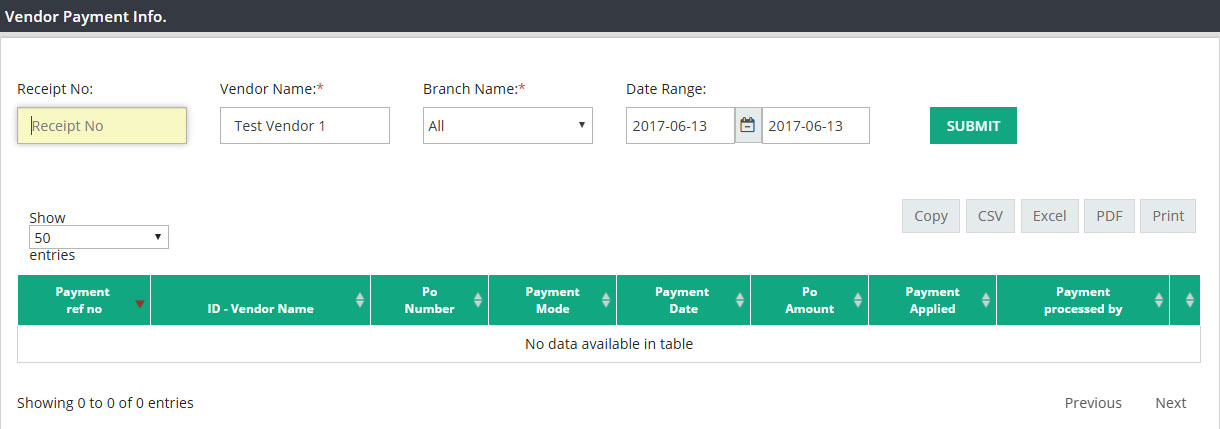Viewport: 1220px width, 429px height.
Task: Expand the Show entries dropdown
Action: tap(99, 237)
